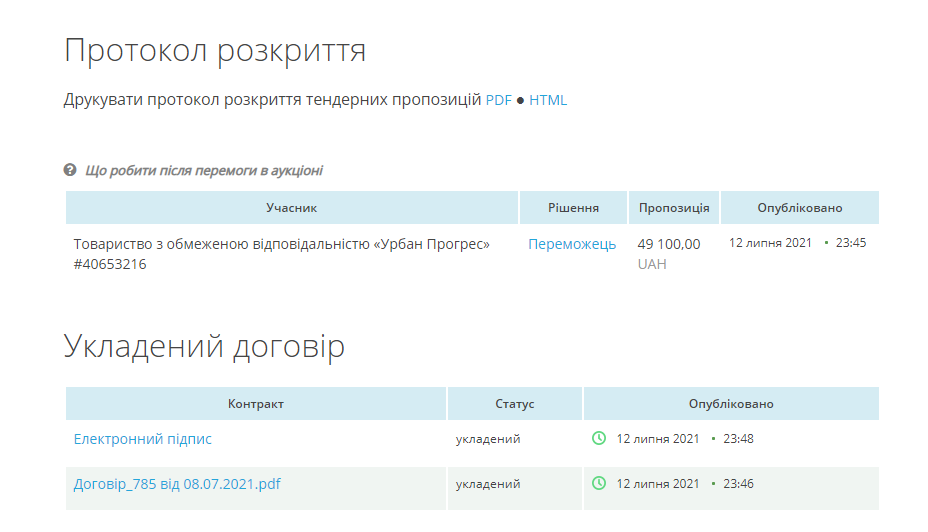928x532 pixels.
Task: Click the 'Статус' column header
Action: (515, 404)
